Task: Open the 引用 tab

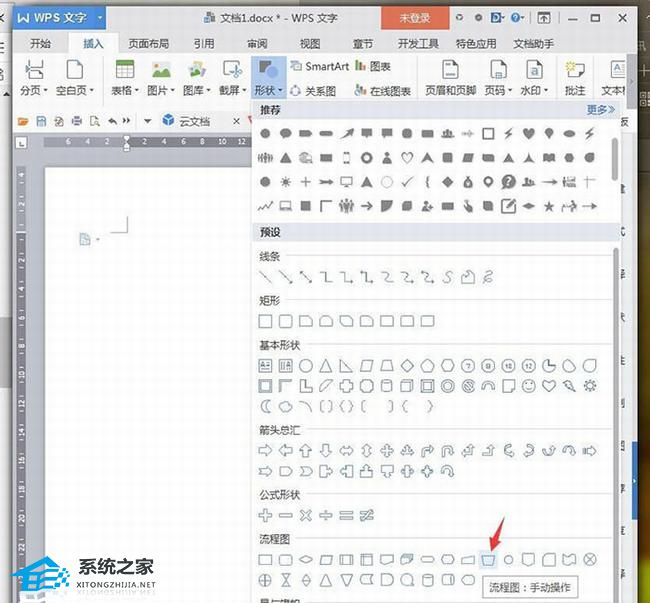Action: (204, 44)
